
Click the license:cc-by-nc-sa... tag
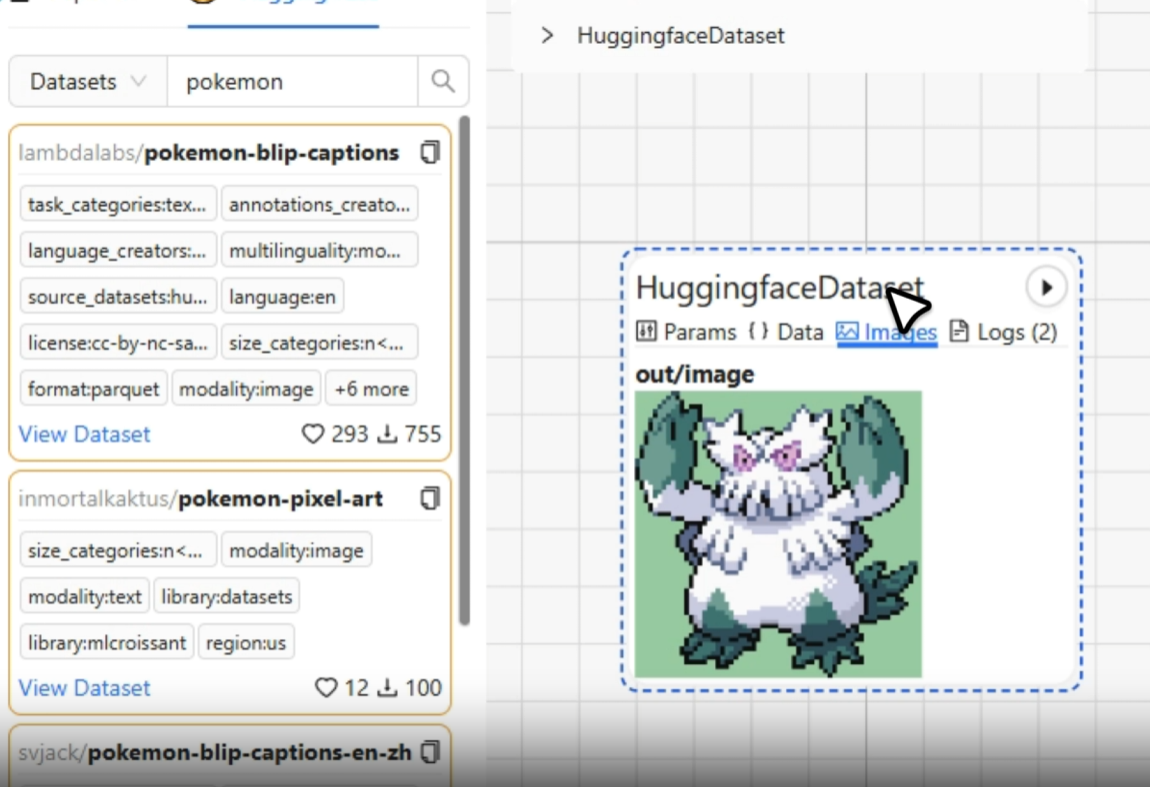[x=118, y=343]
